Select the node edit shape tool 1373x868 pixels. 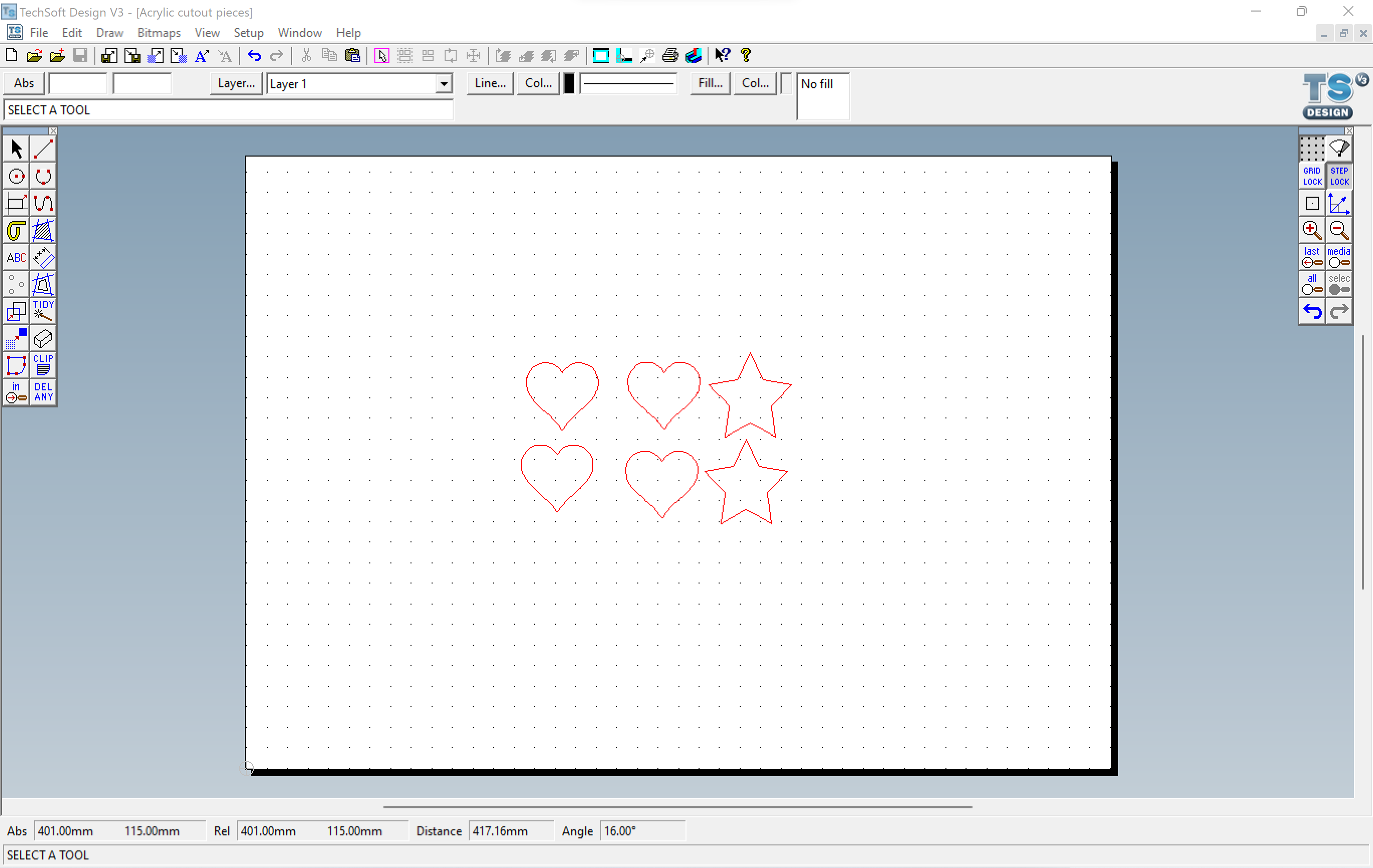pyautogui.click(x=16, y=365)
